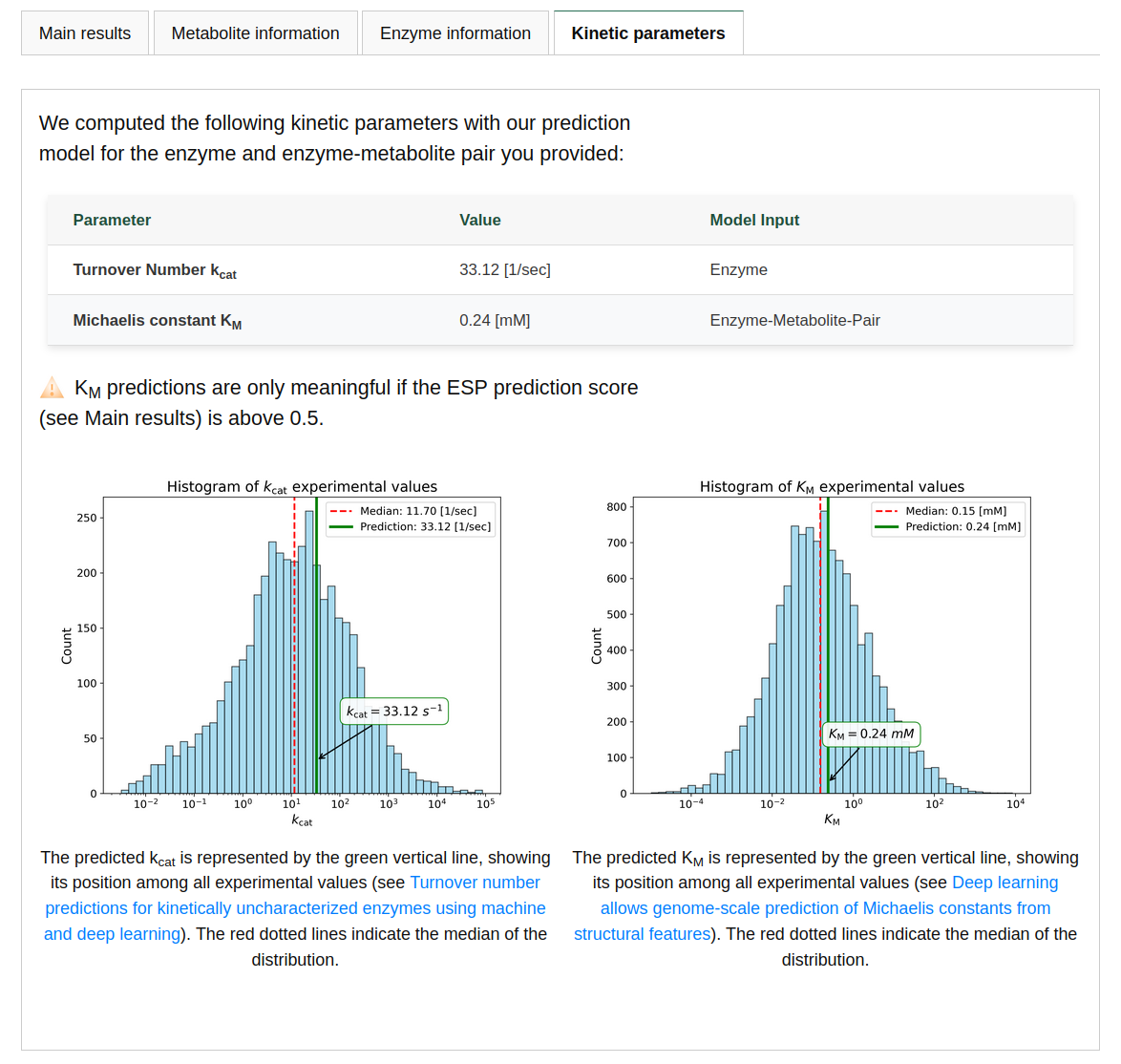1121x1064 pixels.
Task: Open the Enzyme information tab
Action: (455, 33)
